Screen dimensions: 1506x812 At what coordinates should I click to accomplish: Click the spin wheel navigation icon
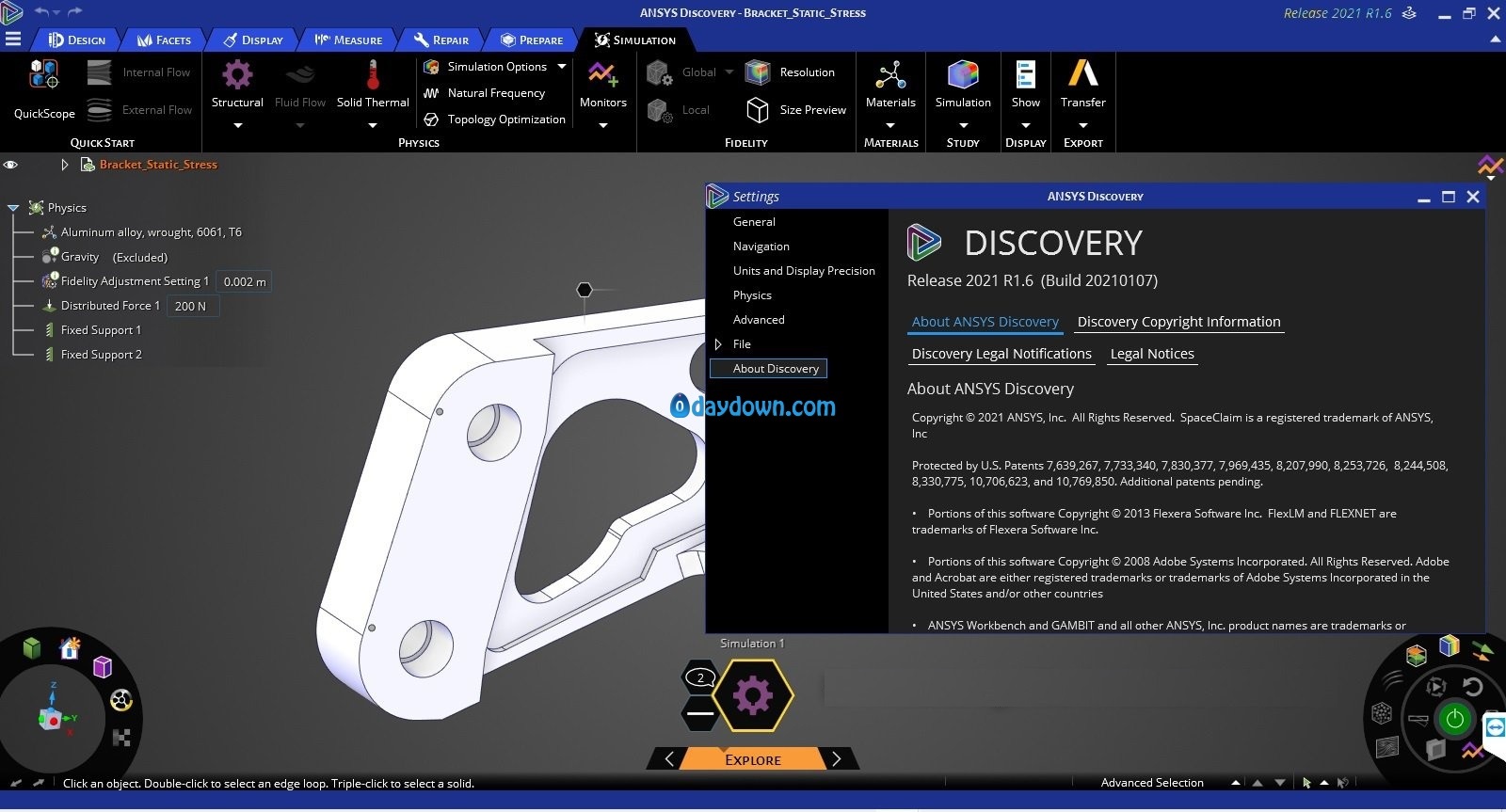point(121,701)
